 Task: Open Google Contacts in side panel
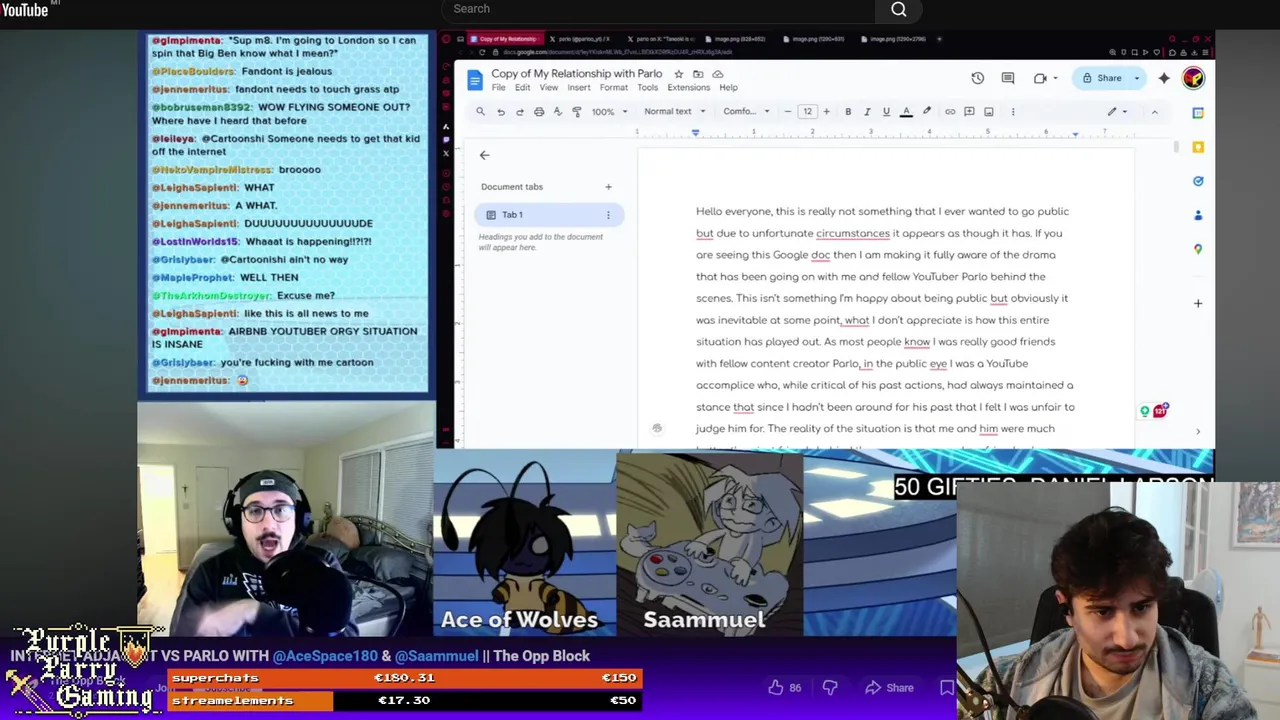pyautogui.click(x=1198, y=215)
